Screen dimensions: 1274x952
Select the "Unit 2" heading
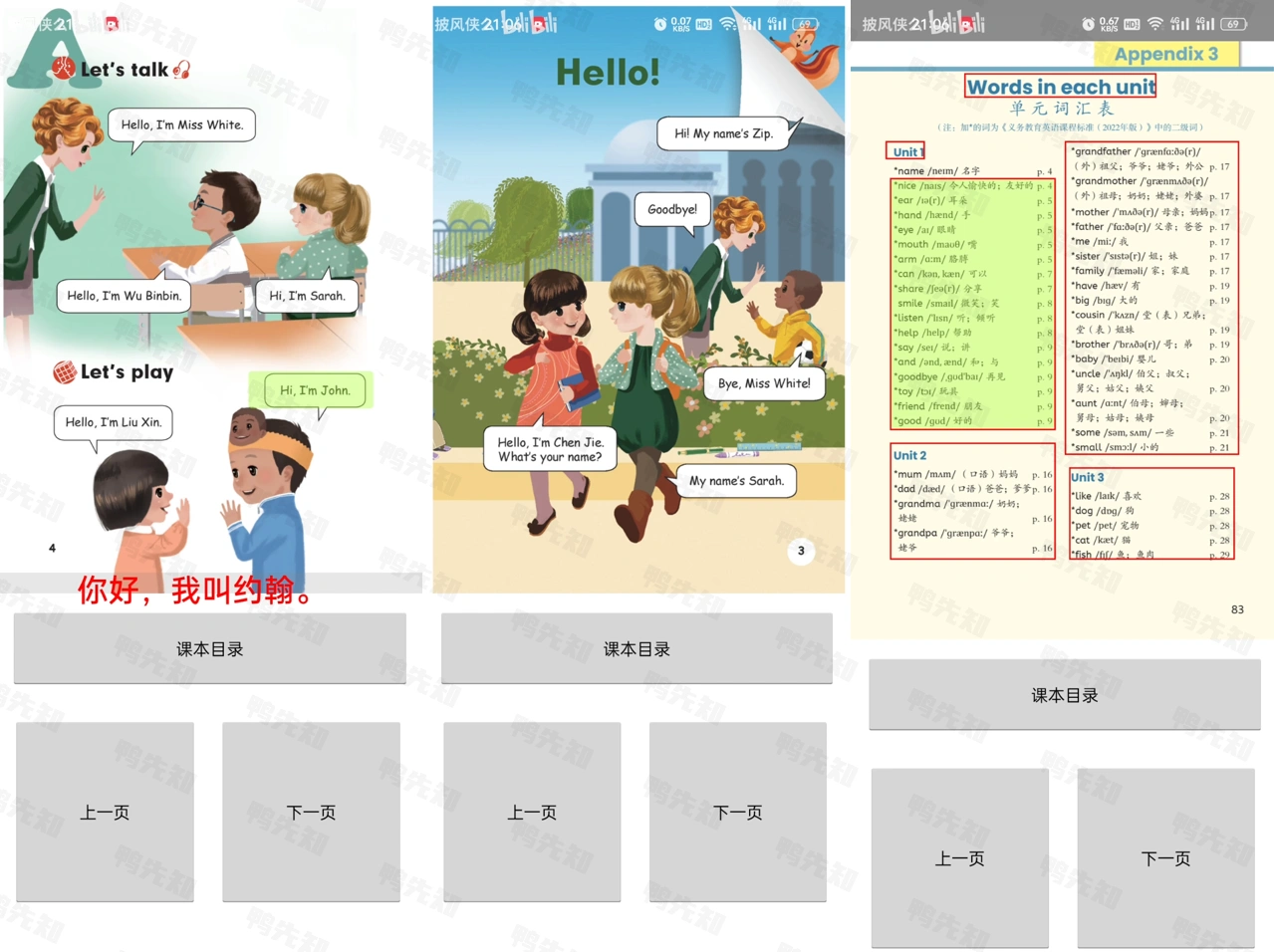[x=909, y=455]
